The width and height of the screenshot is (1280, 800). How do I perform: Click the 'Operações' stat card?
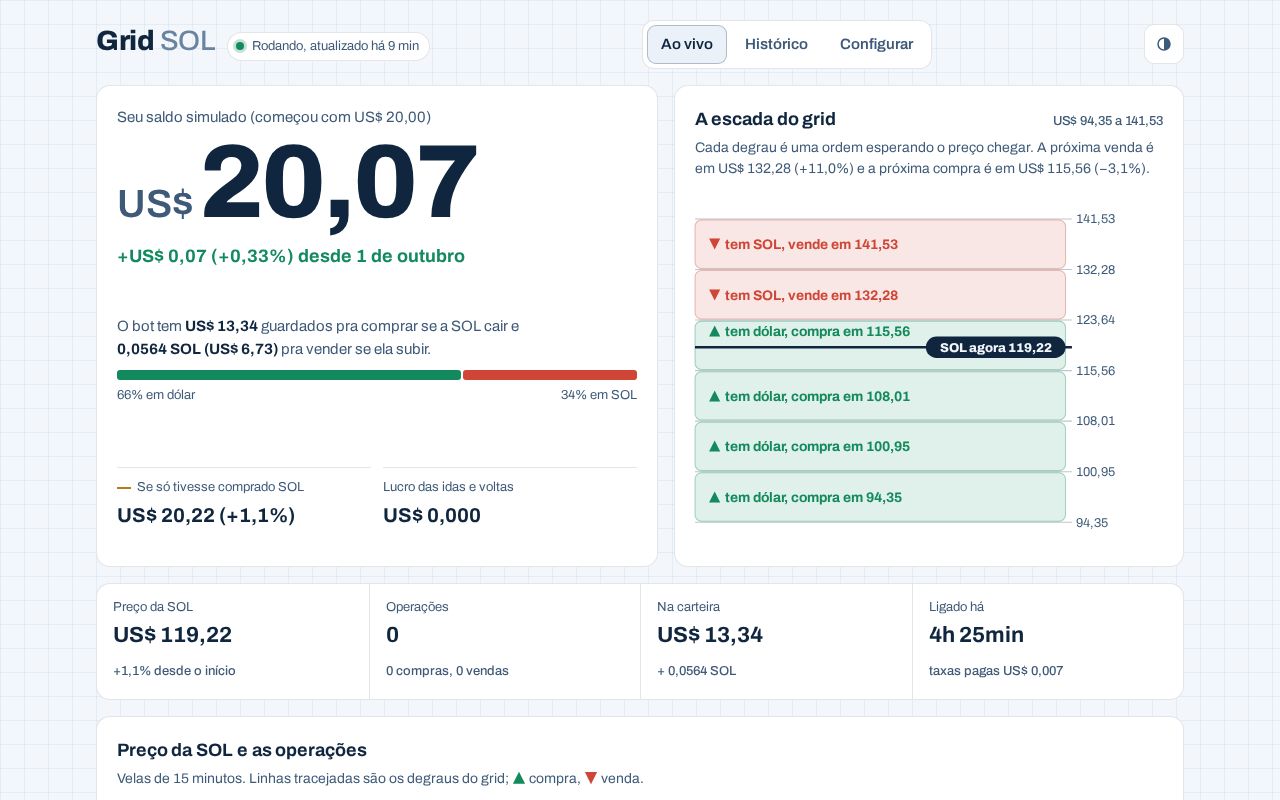pyautogui.click(x=505, y=641)
